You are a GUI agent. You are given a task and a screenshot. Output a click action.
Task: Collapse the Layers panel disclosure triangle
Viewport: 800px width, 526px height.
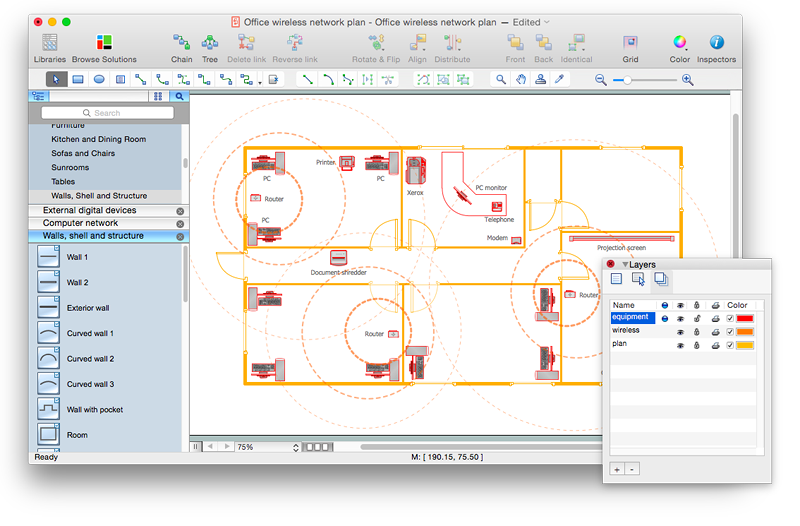coord(625,265)
